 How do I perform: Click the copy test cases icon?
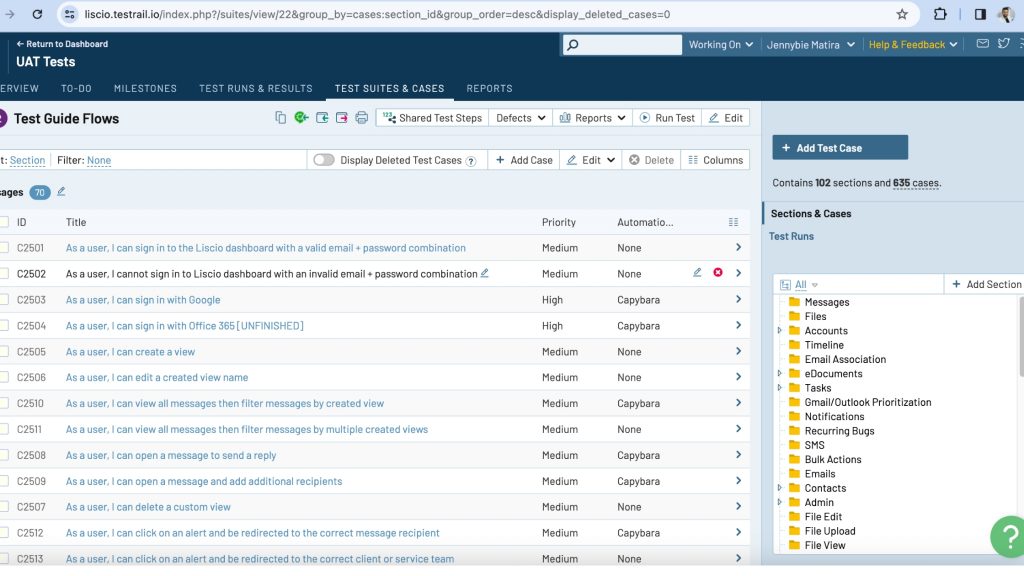pos(281,118)
